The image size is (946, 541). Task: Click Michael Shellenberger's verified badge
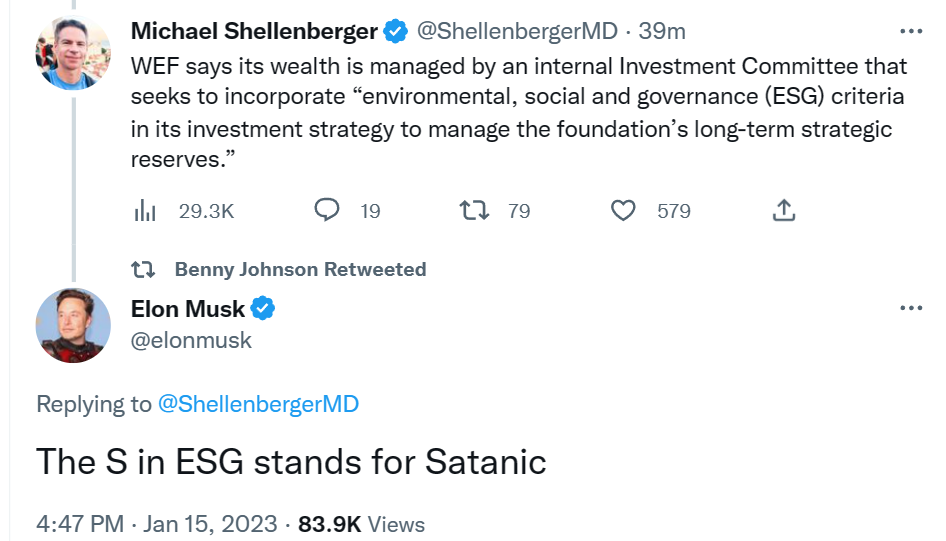pyautogui.click(x=395, y=32)
